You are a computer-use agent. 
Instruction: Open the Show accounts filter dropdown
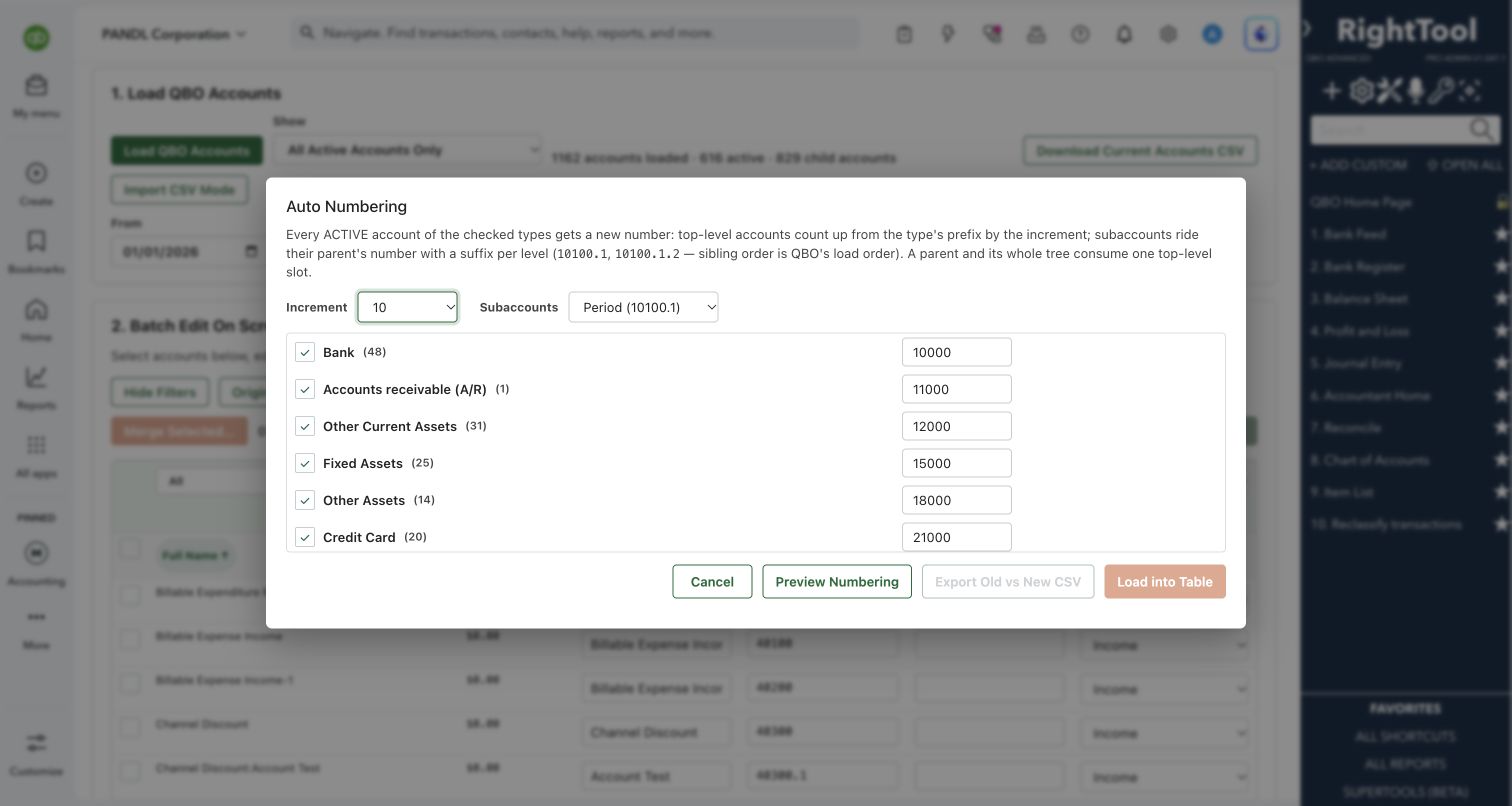(407, 150)
